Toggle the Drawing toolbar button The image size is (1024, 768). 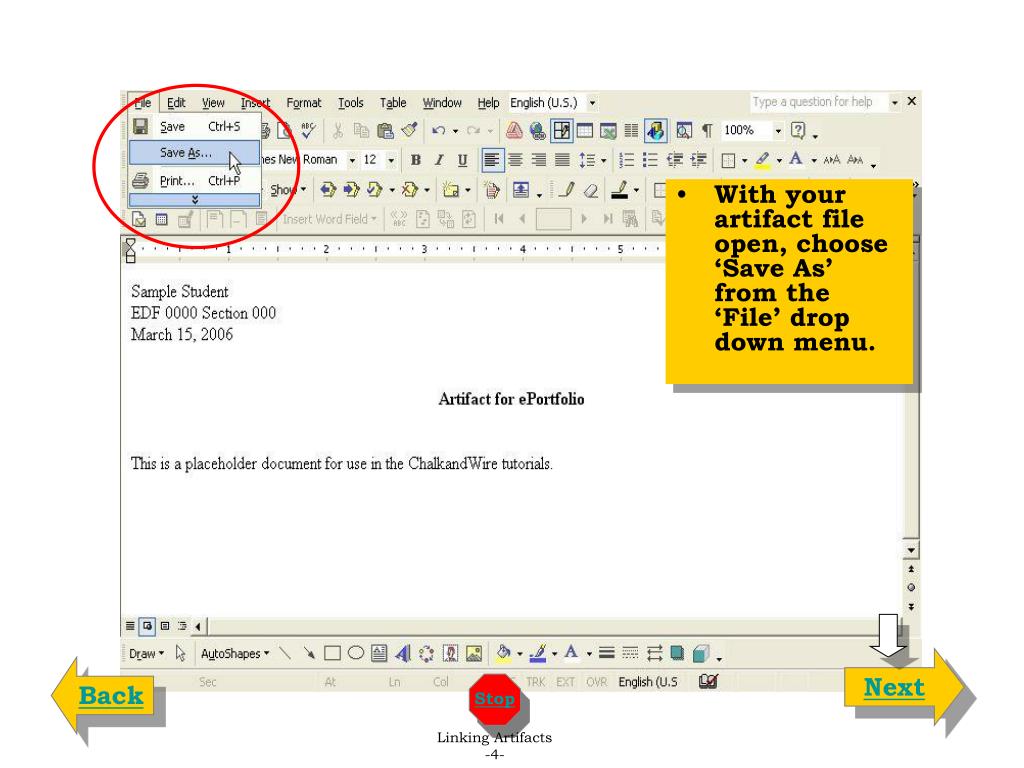(655, 131)
